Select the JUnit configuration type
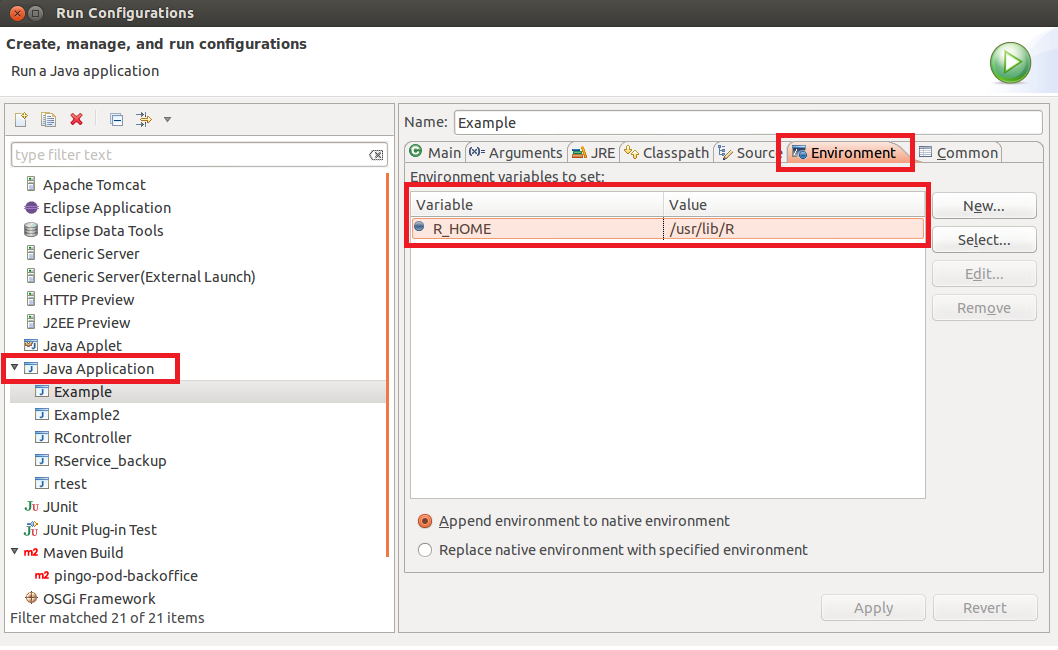The height and width of the screenshot is (650, 1058). pyautogui.click(x=60, y=506)
